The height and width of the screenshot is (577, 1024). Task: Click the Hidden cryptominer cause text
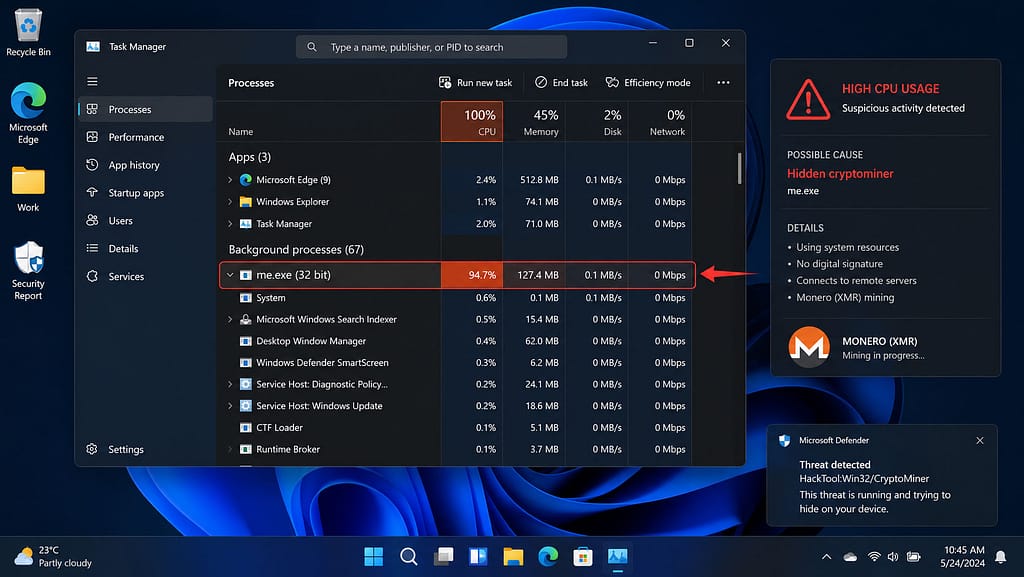840,174
